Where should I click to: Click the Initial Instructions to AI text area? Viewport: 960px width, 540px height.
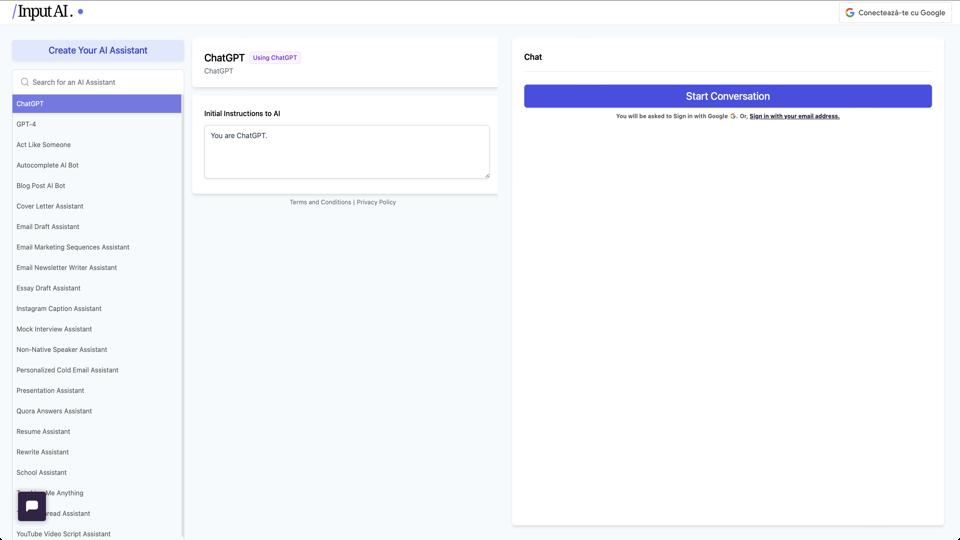(346, 152)
